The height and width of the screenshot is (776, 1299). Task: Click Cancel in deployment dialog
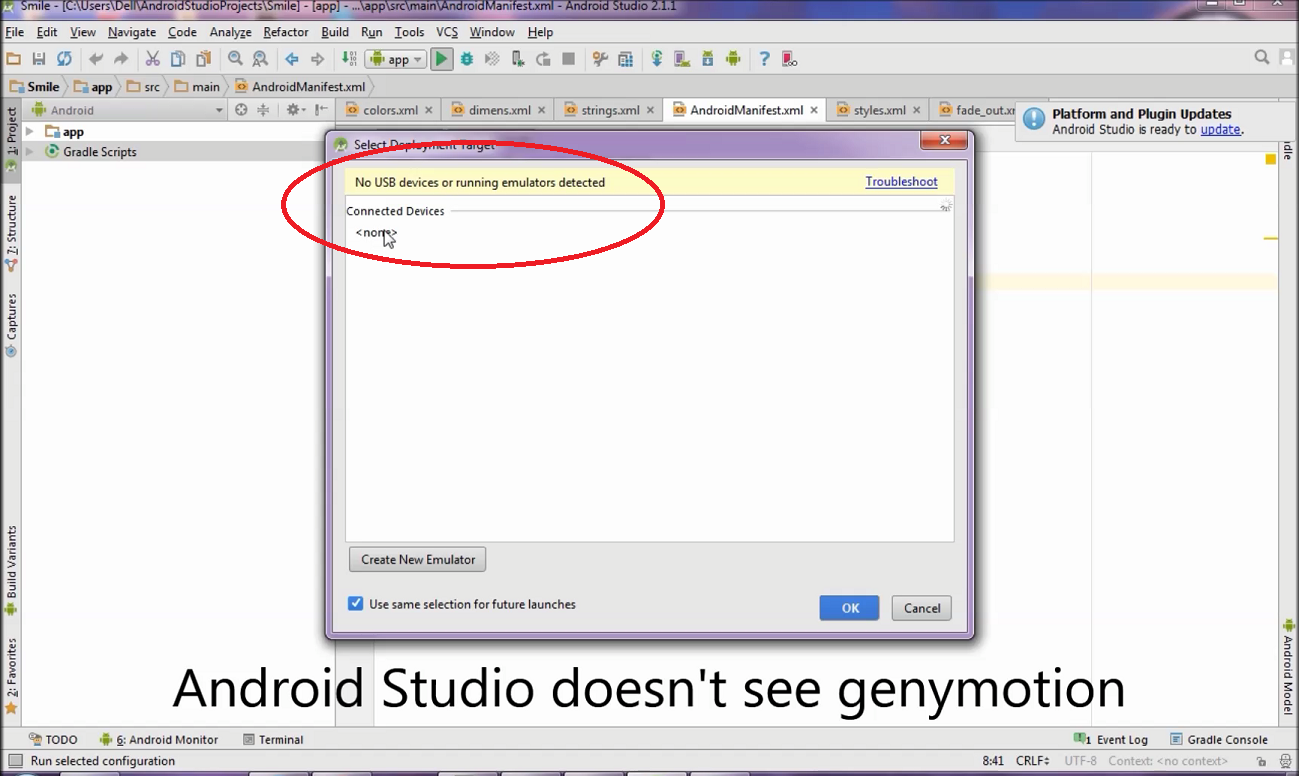click(x=922, y=608)
